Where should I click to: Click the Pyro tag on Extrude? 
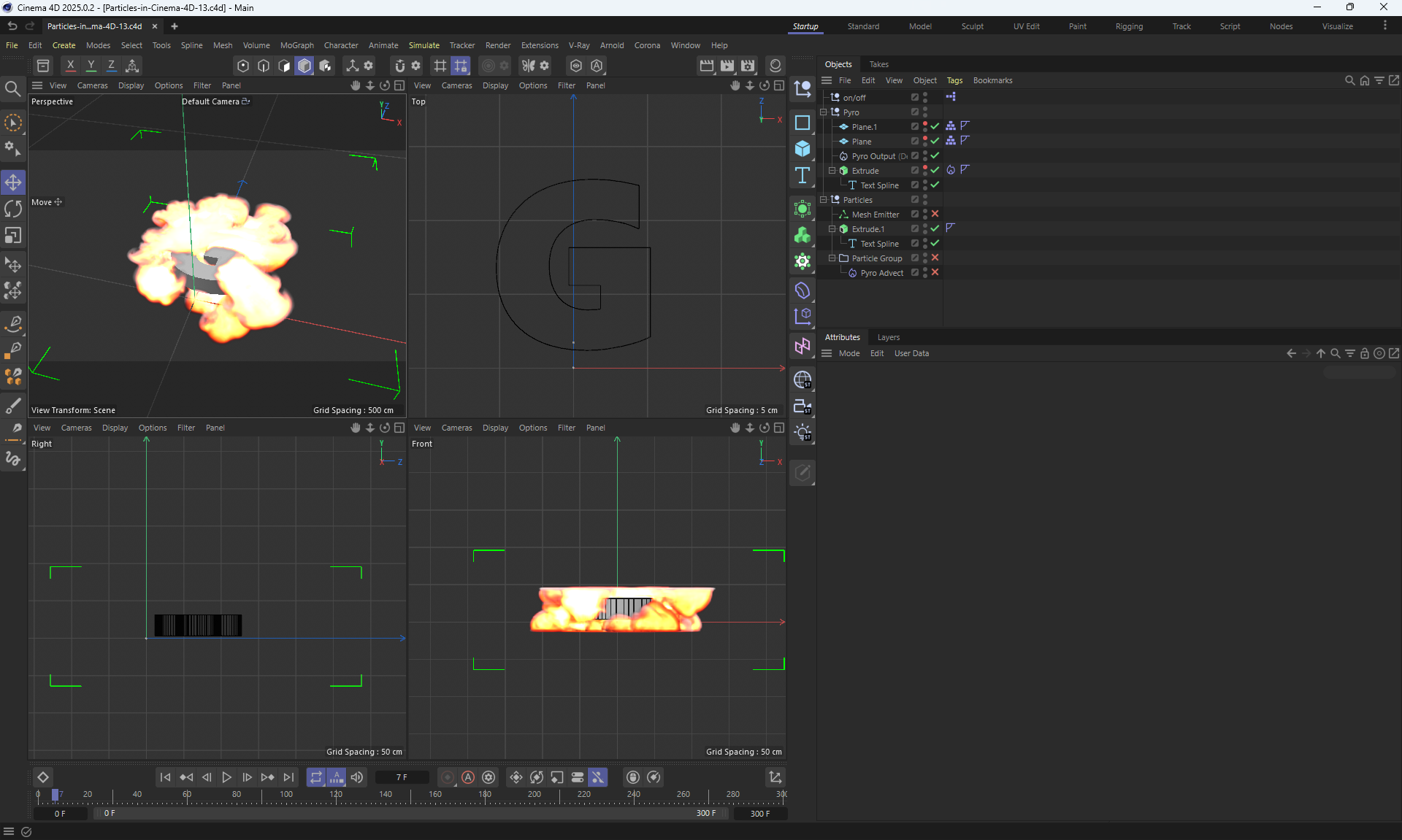(951, 170)
